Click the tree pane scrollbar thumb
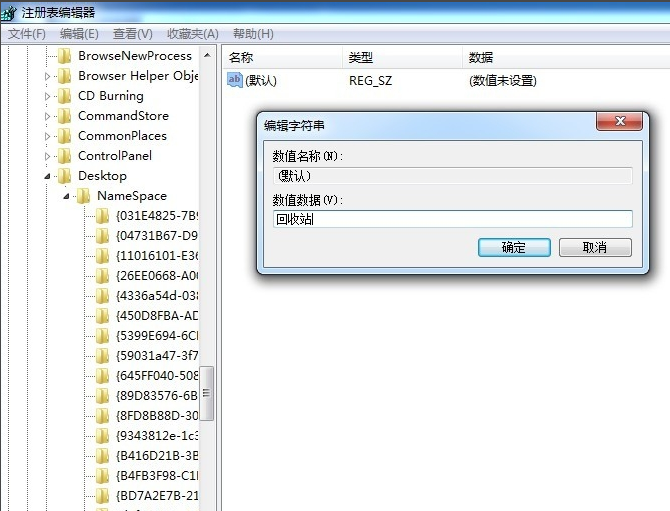The image size is (670, 511). 207,393
